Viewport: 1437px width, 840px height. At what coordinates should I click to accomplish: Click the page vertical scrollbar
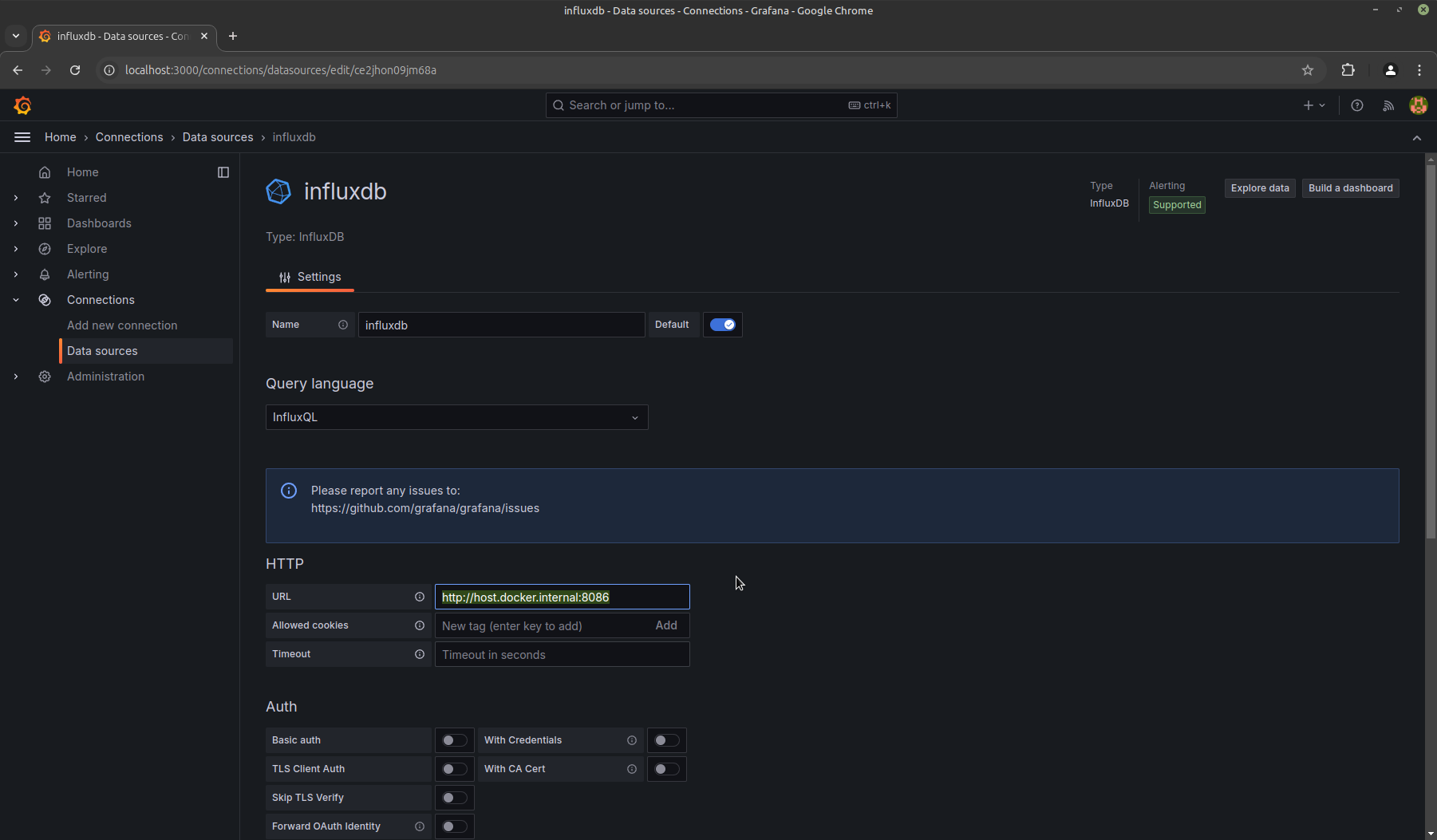[1431, 351]
